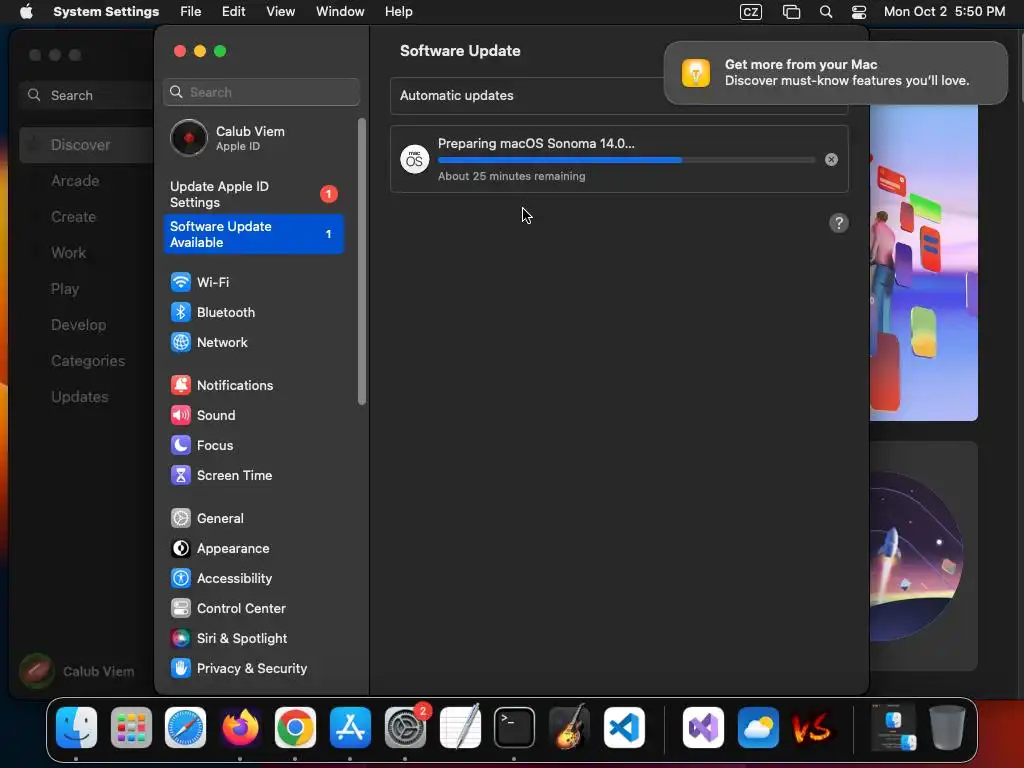Screen dimensions: 1024x768
Task: Open Spotlight search in menu bar
Action: (826, 12)
